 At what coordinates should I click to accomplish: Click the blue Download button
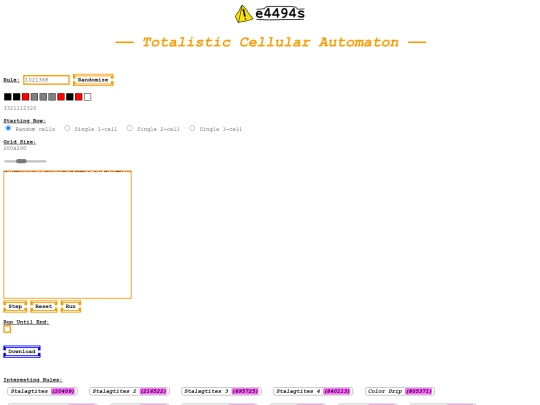[22, 352]
